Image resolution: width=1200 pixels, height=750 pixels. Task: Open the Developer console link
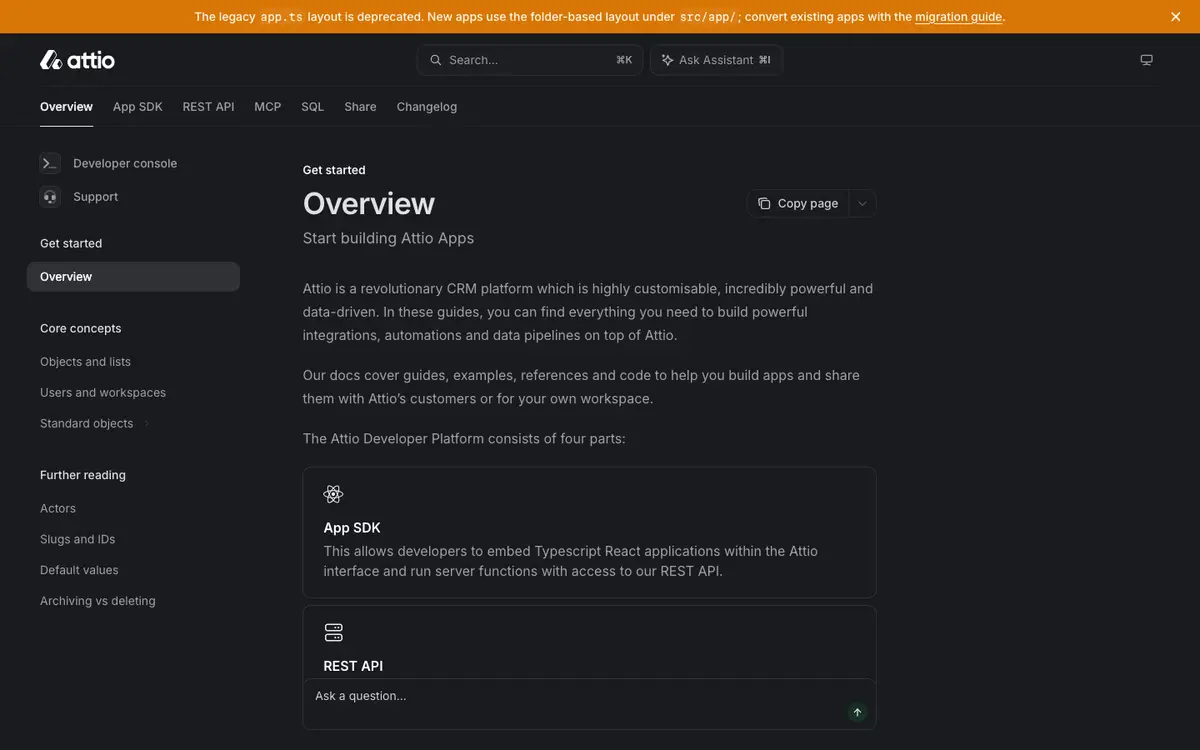125,163
